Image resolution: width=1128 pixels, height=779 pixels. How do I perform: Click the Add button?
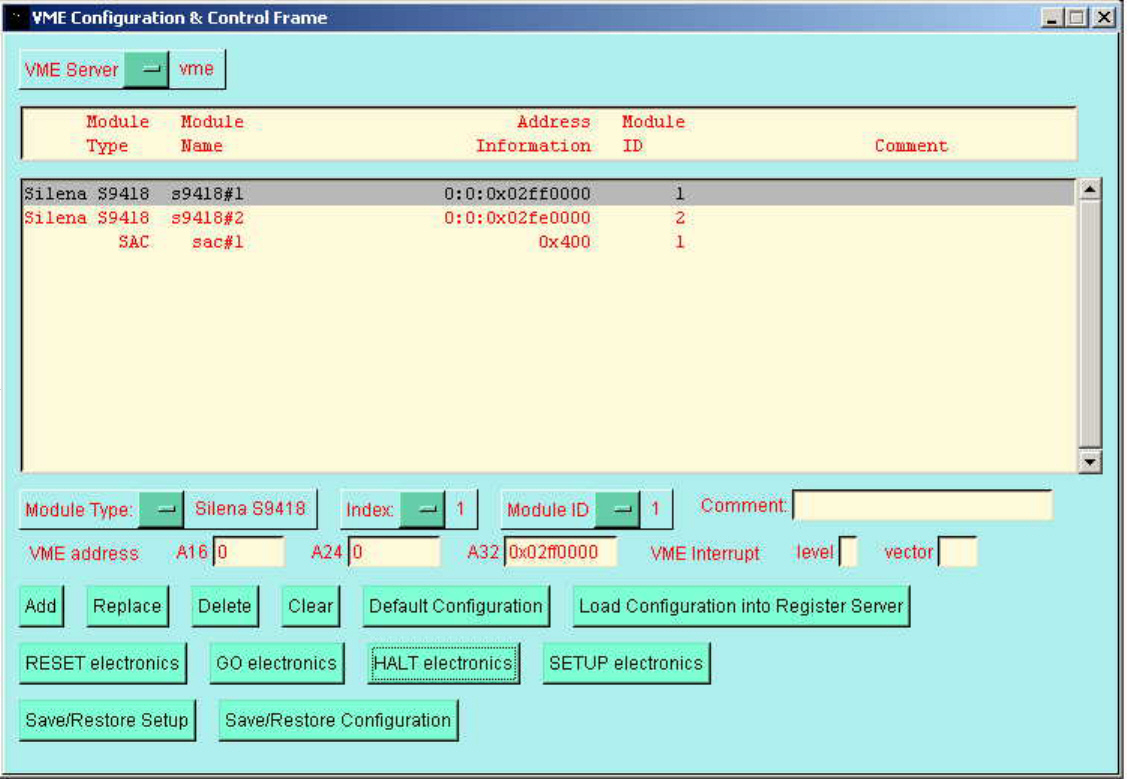pos(41,606)
